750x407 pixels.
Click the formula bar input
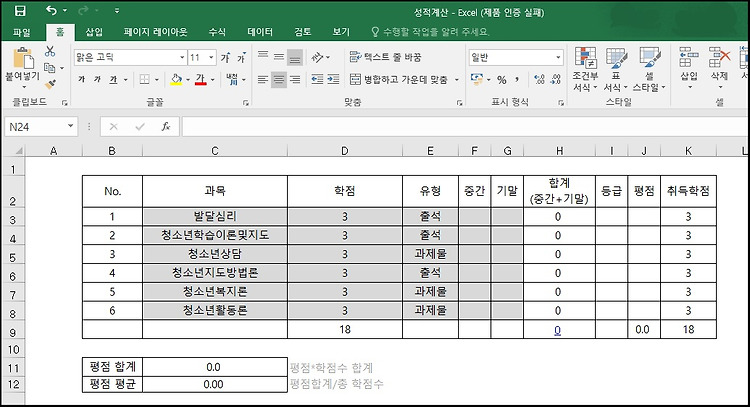464,127
